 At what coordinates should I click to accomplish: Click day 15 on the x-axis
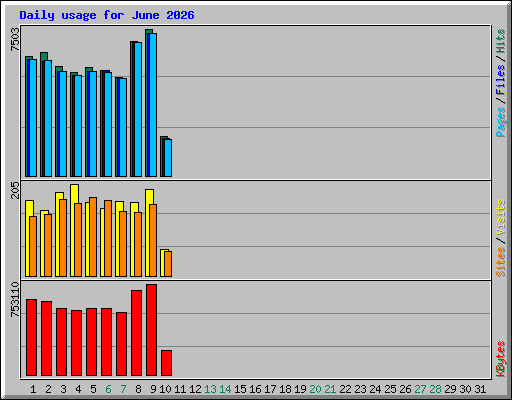click(240, 389)
